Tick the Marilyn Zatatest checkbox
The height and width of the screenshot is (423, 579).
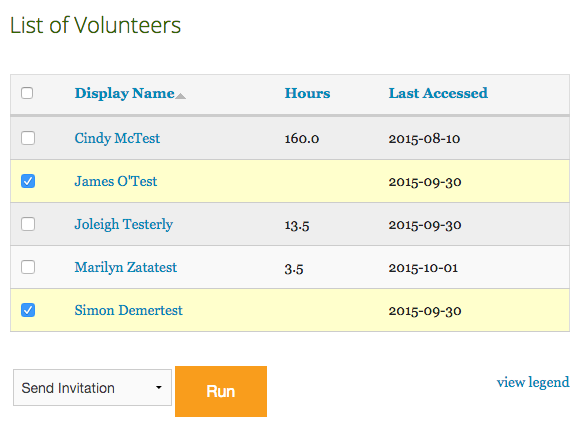click(28, 267)
